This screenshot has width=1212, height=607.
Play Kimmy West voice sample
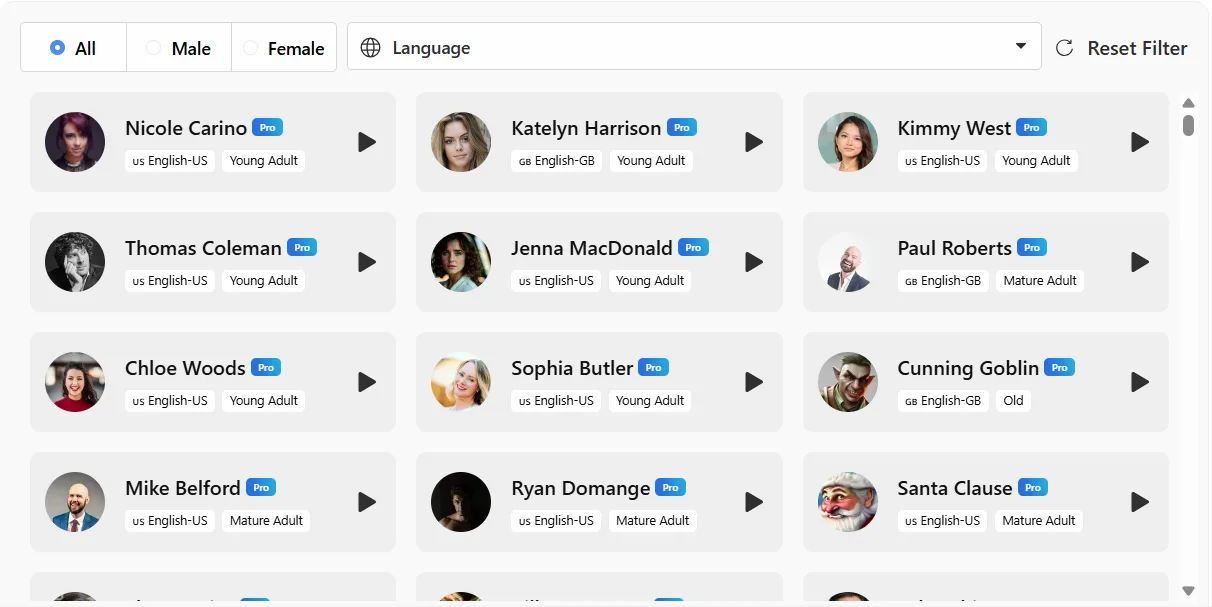click(1140, 142)
